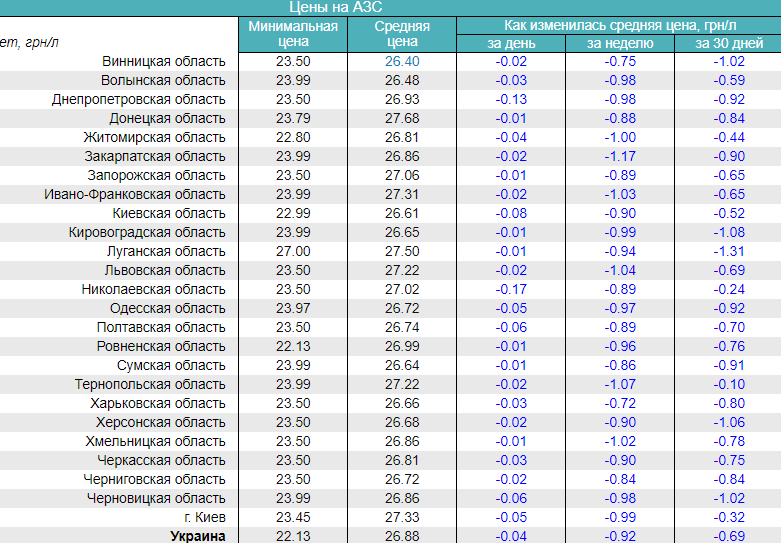Select Луганская 30-day change -1.31 cell
The height and width of the screenshot is (543, 781).
click(728, 251)
